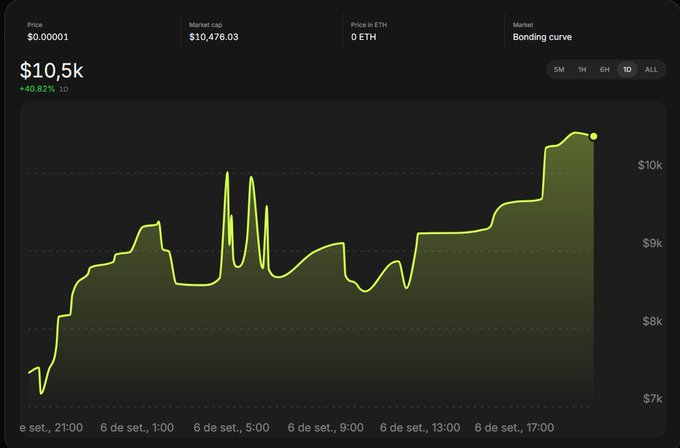Click the 1D label beside percent change
The image size is (680, 448).
pos(63,89)
